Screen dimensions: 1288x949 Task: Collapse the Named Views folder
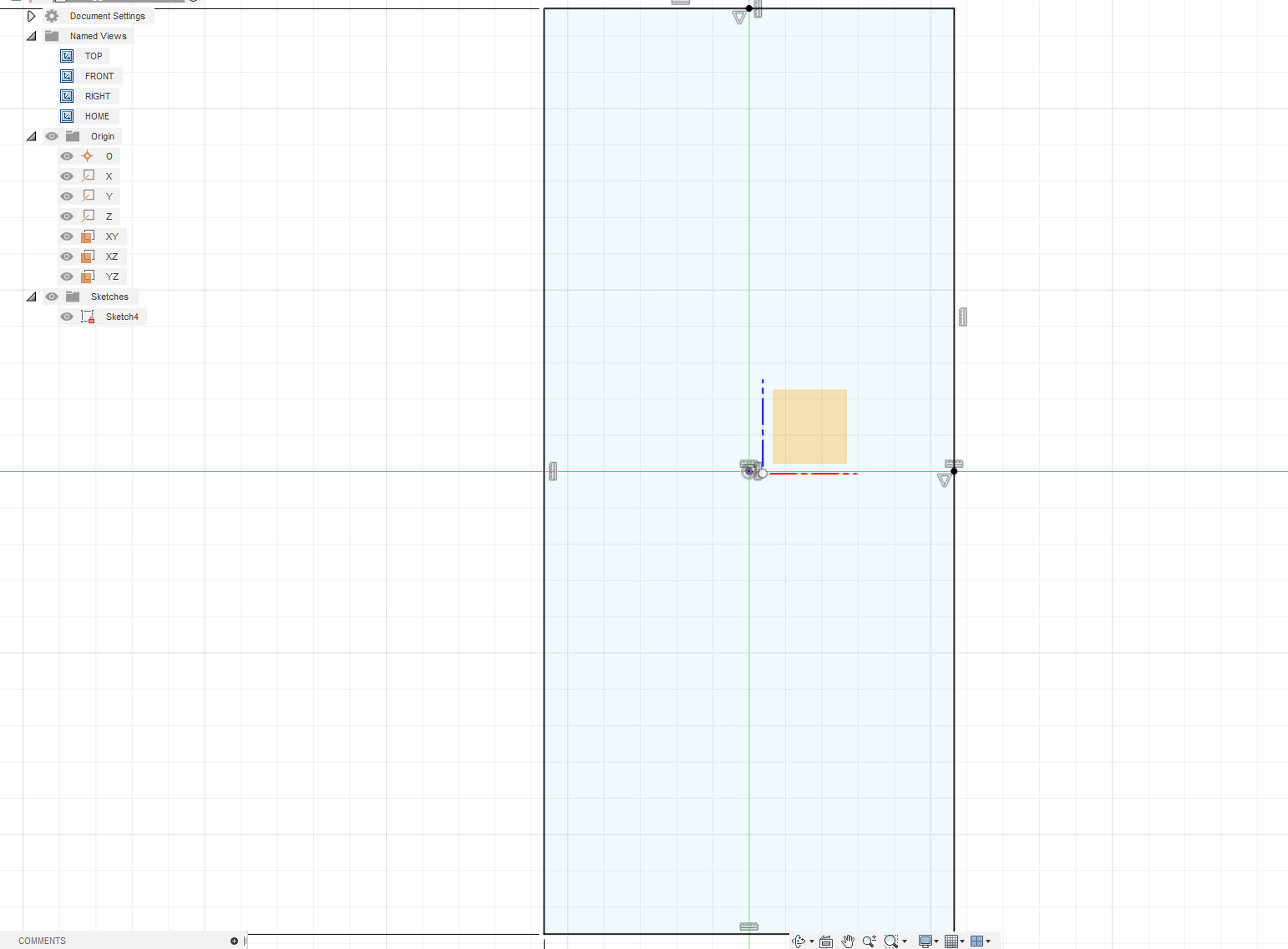[x=31, y=36]
